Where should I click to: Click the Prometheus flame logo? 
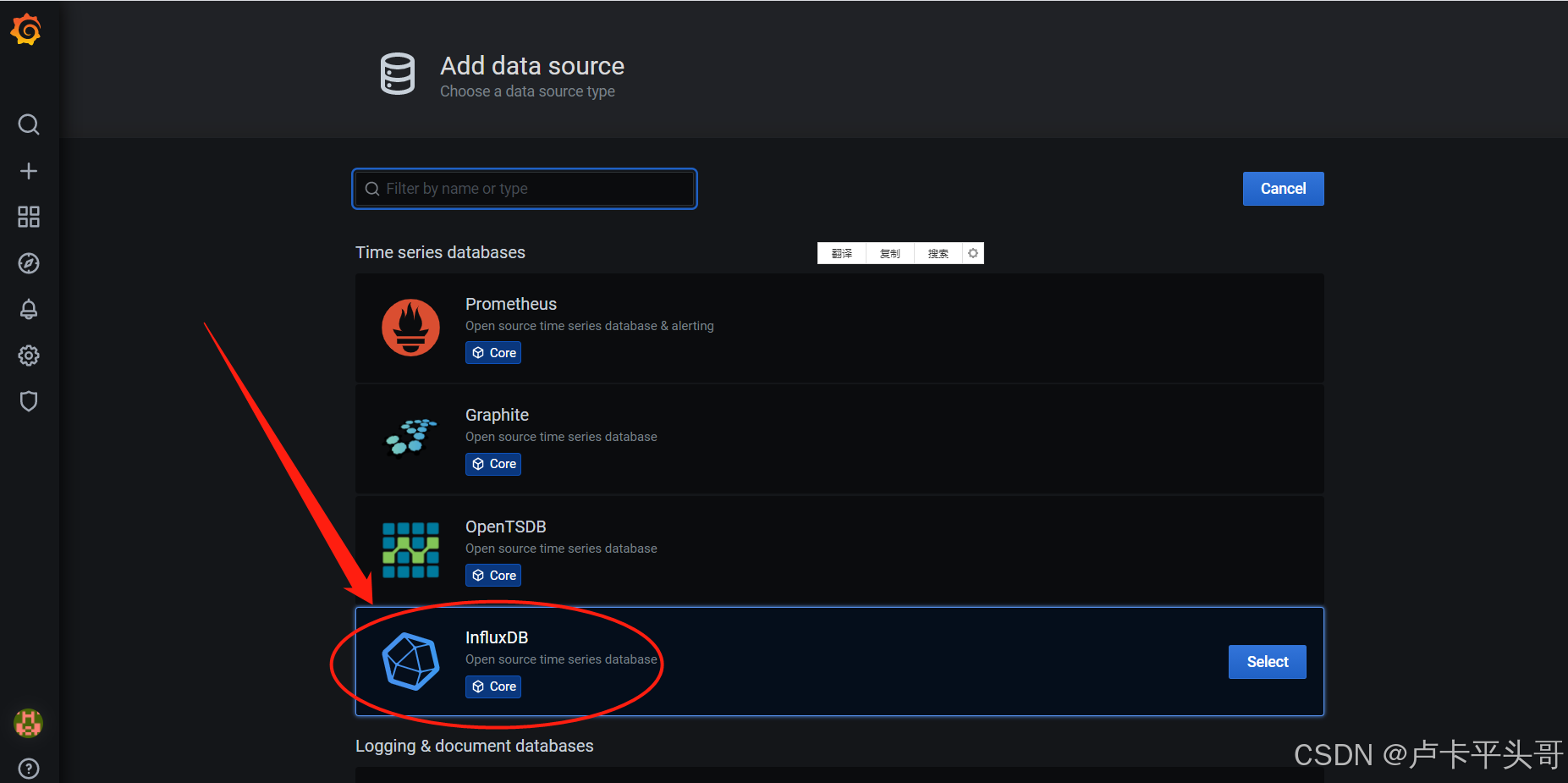pyautogui.click(x=410, y=328)
